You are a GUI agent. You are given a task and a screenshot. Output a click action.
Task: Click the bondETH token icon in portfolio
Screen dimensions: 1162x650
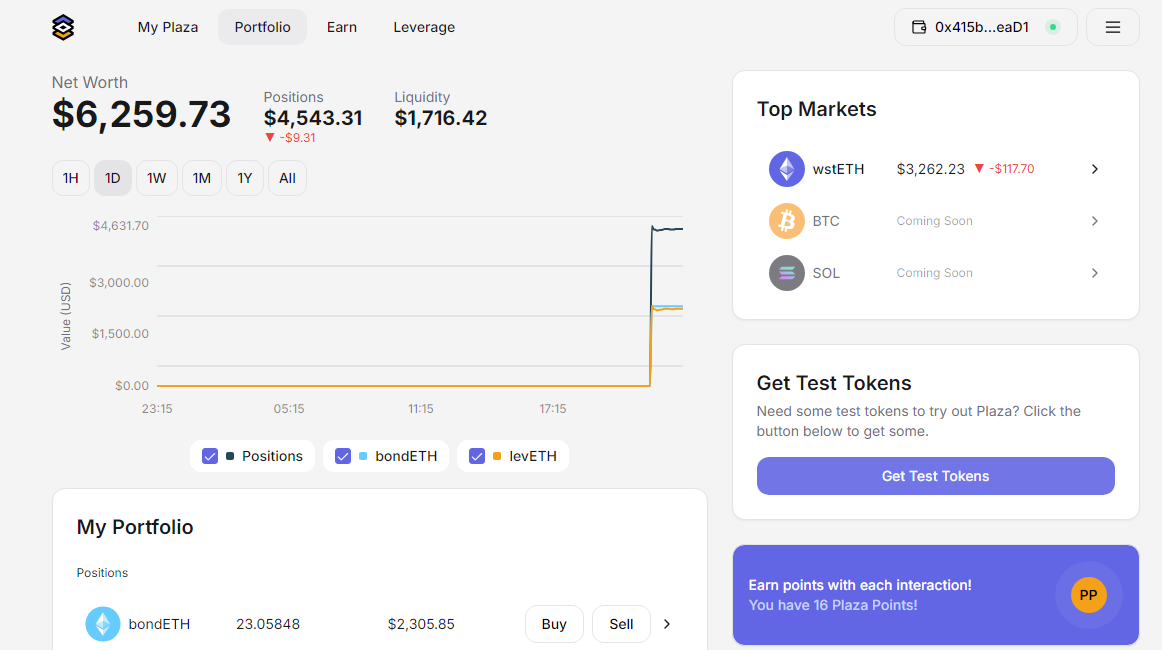click(x=102, y=624)
